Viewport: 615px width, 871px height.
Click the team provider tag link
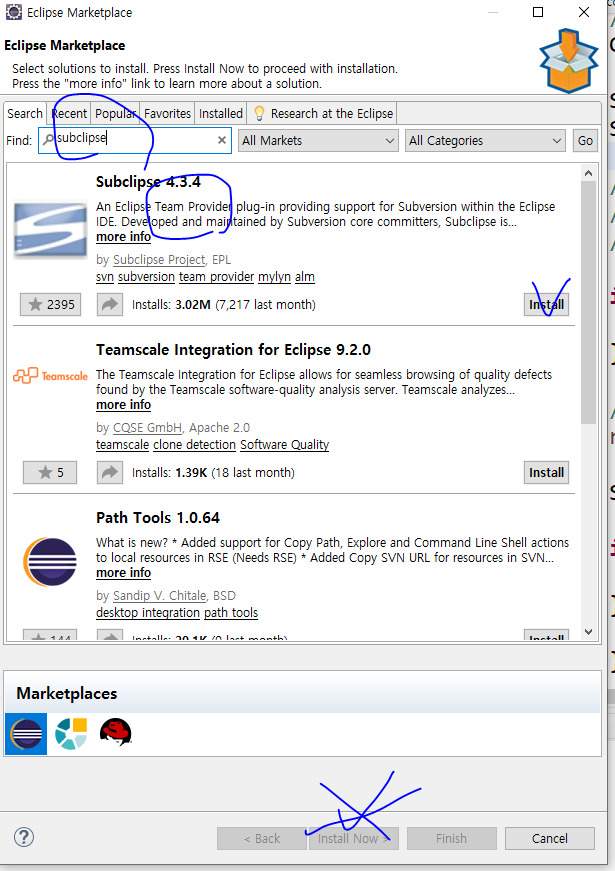[x=216, y=277]
